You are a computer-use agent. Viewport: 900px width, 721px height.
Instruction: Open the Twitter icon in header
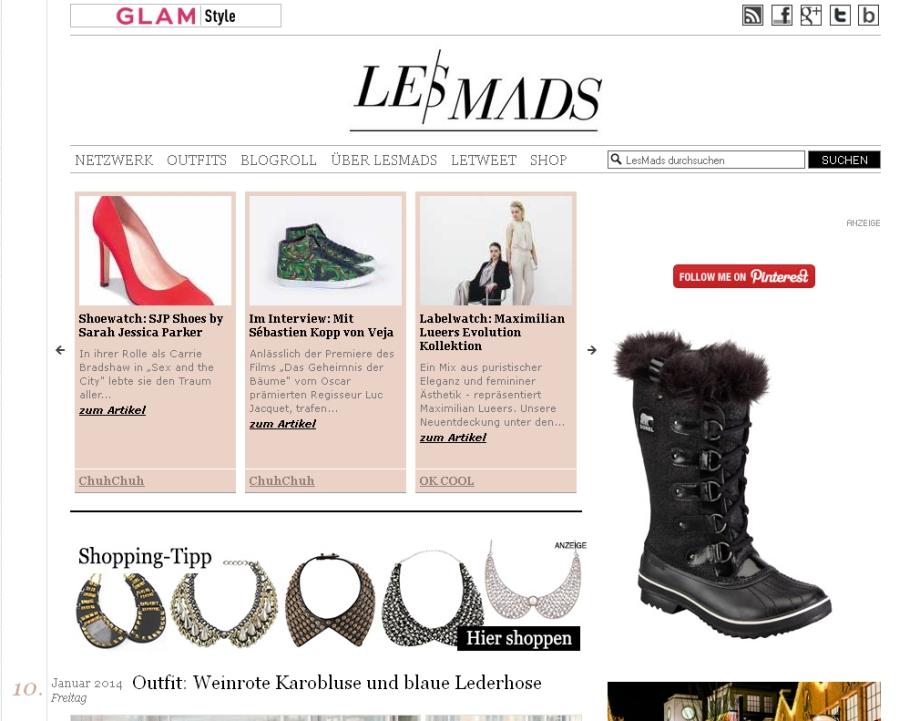click(x=840, y=15)
